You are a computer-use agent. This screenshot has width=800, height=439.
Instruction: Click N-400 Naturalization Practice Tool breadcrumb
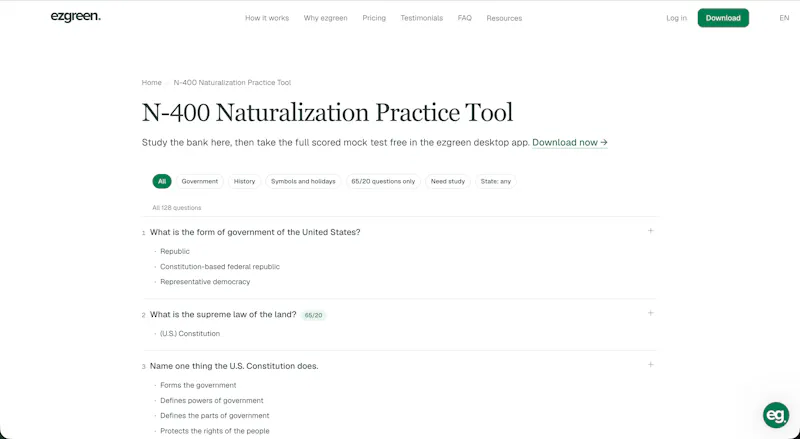pyautogui.click(x=232, y=82)
